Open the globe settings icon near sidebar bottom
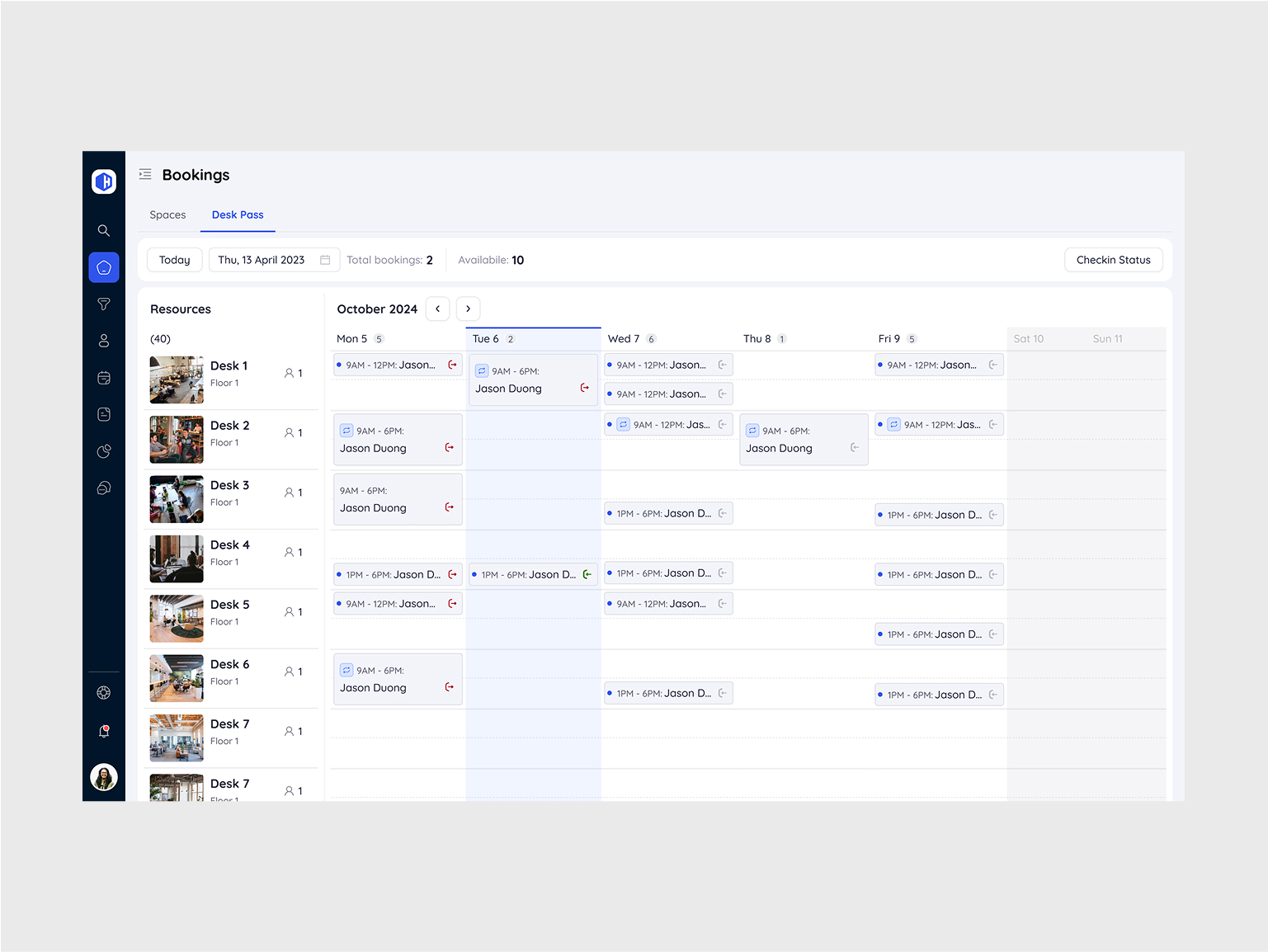The width and height of the screenshot is (1268, 952). click(x=104, y=692)
